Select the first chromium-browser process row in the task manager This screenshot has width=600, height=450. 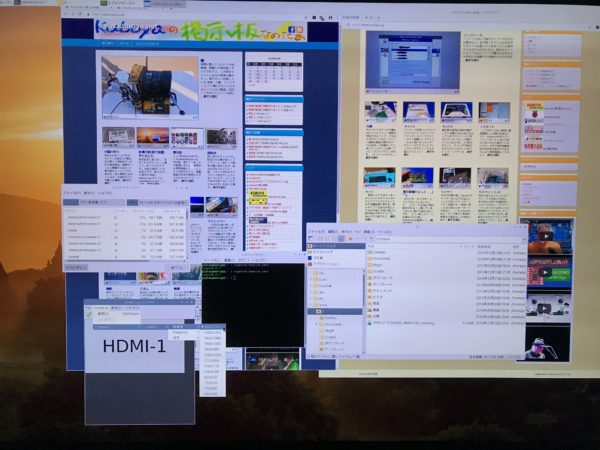(x=125, y=217)
